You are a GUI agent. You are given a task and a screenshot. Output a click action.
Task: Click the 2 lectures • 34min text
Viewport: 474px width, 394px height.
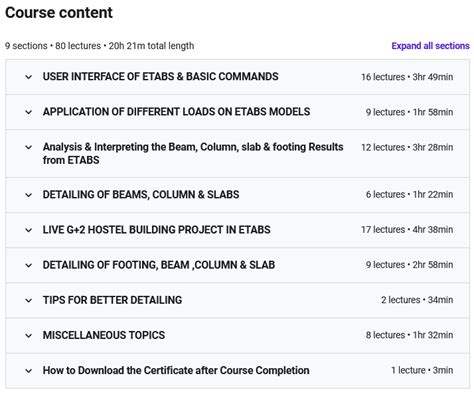pos(417,300)
